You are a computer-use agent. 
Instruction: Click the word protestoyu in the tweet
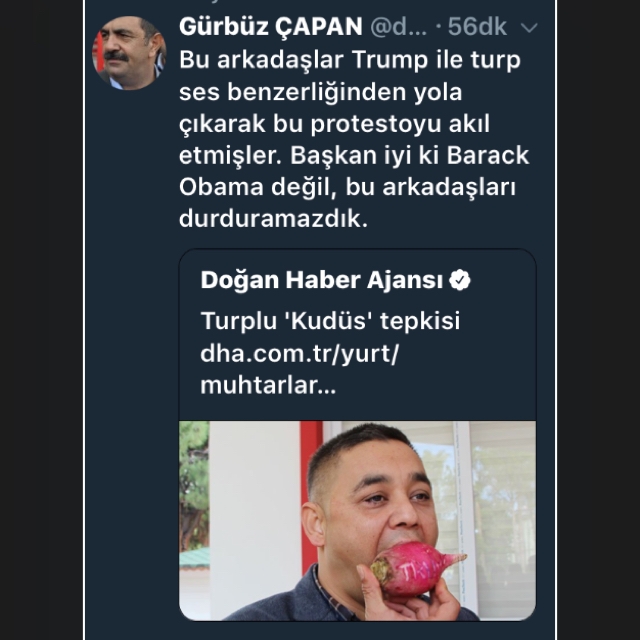[x=376, y=124]
